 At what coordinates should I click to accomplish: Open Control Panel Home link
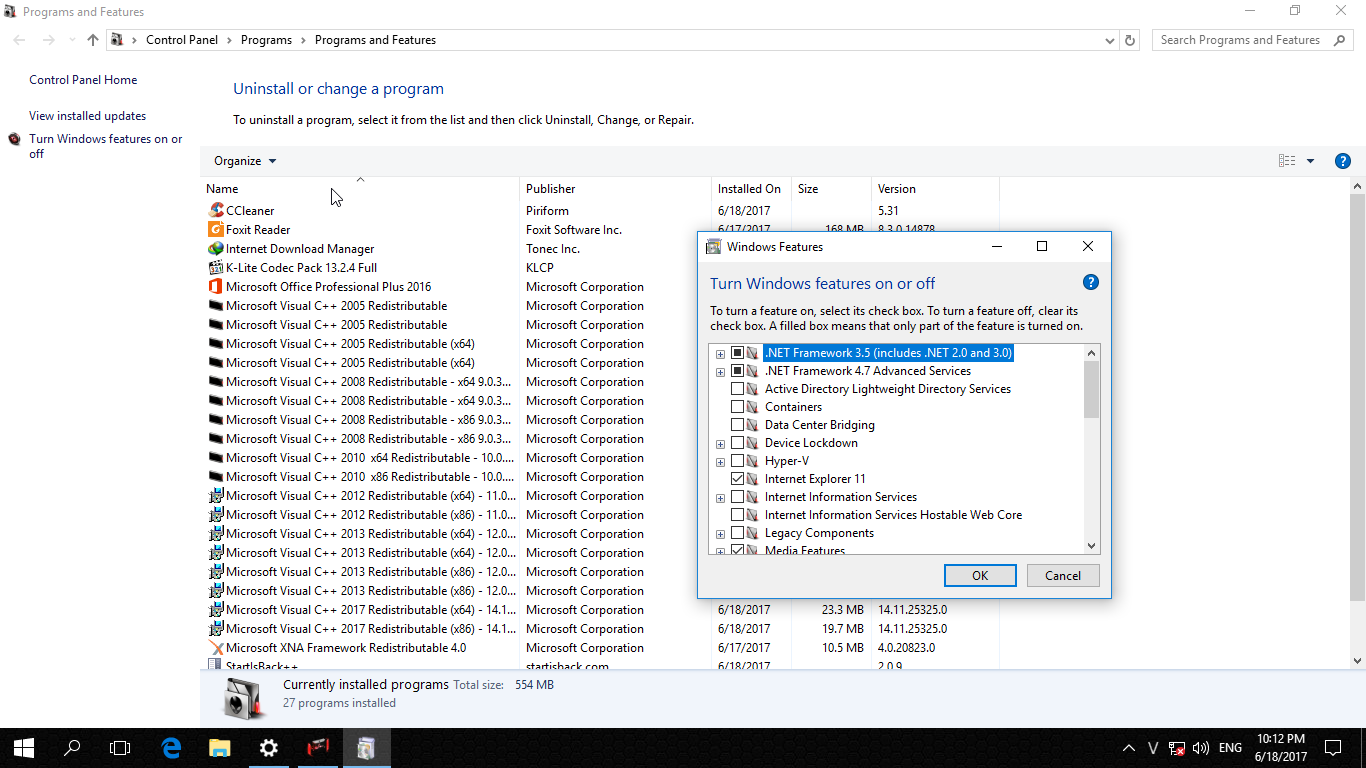pyautogui.click(x=83, y=80)
